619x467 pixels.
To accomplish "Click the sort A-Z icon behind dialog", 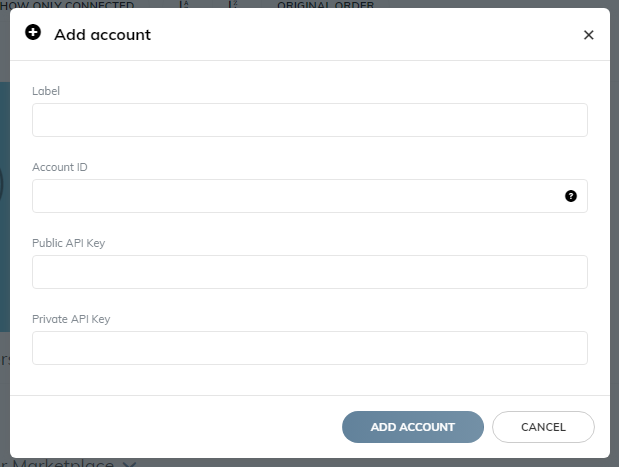I will click(184, 4).
